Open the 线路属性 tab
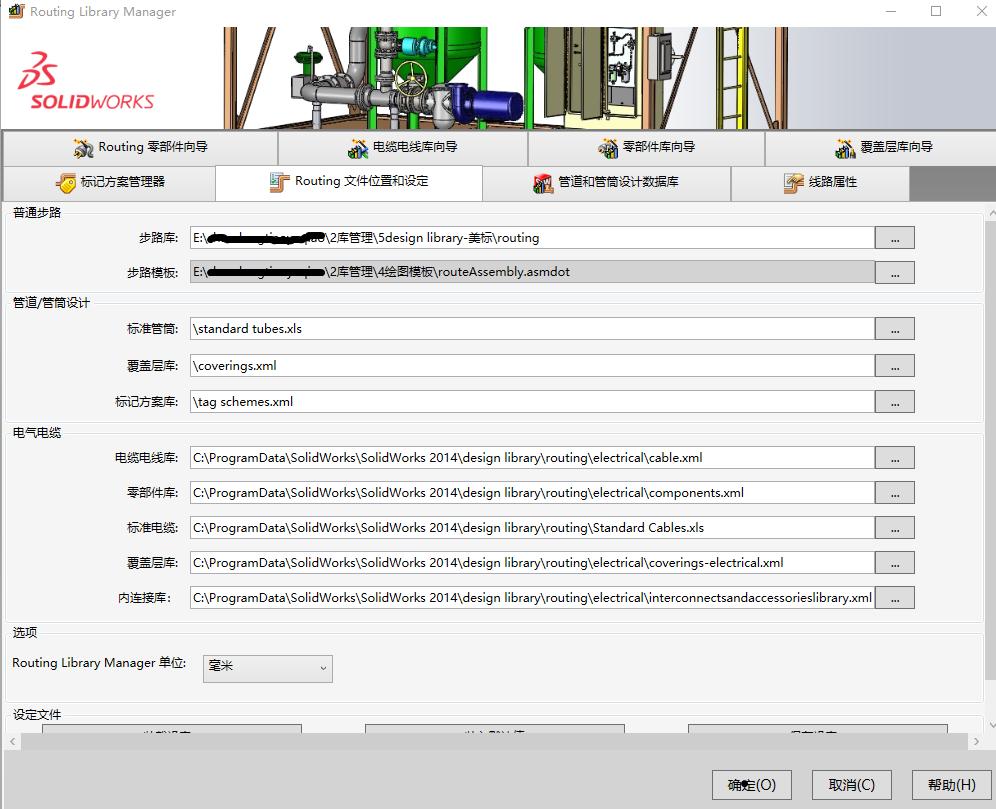The image size is (996, 809). coord(820,183)
